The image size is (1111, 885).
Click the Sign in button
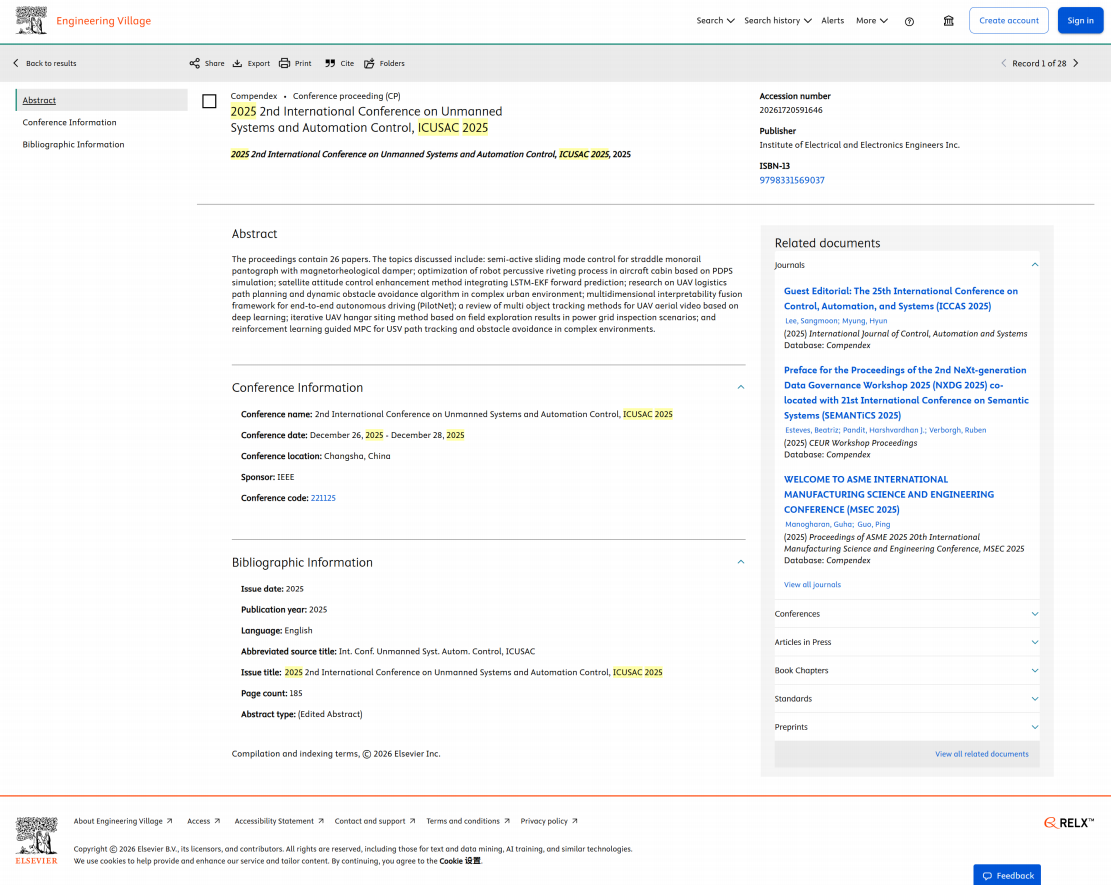point(1081,21)
